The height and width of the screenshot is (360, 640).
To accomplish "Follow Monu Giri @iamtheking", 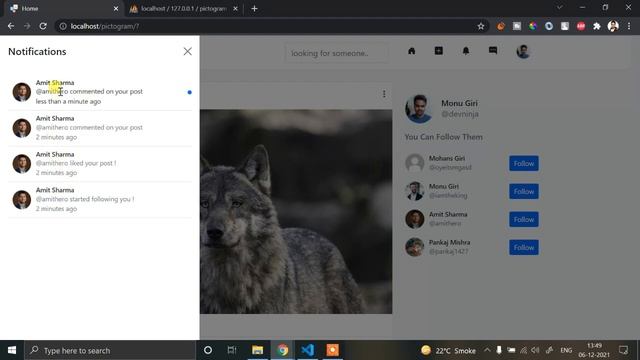I will 524,191.
